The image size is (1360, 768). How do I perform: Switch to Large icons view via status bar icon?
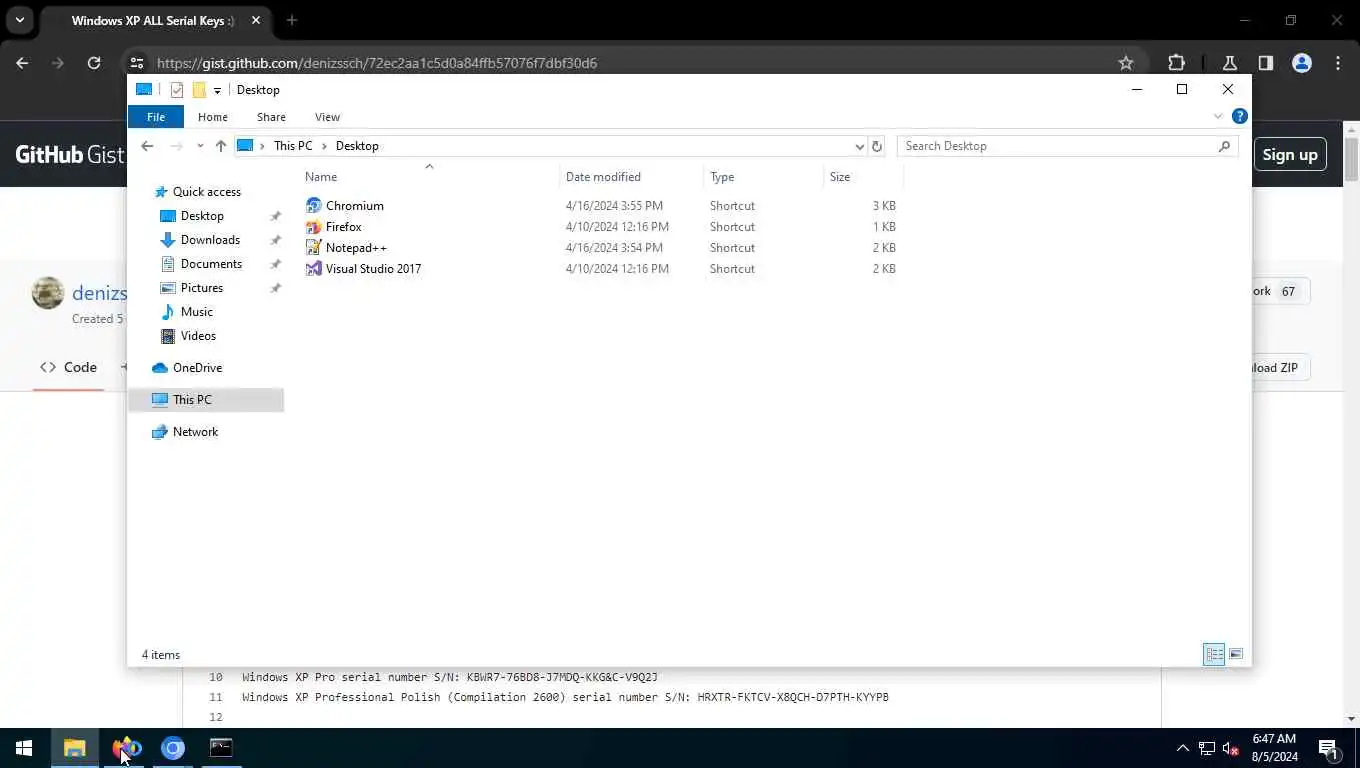pyautogui.click(x=1236, y=654)
